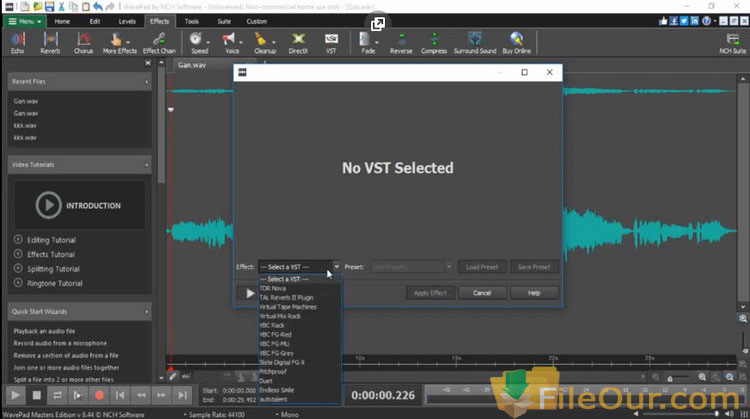The width and height of the screenshot is (750, 419).
Task: Click the zoom magnifier icon at right edge
Action: [743, 319]
